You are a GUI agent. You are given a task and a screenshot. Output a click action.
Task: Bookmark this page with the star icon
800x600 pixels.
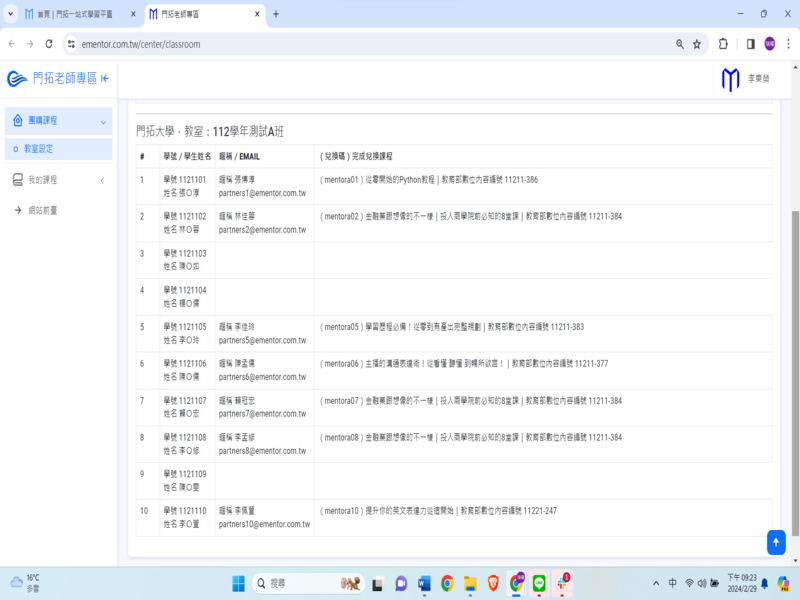point(697,44)
